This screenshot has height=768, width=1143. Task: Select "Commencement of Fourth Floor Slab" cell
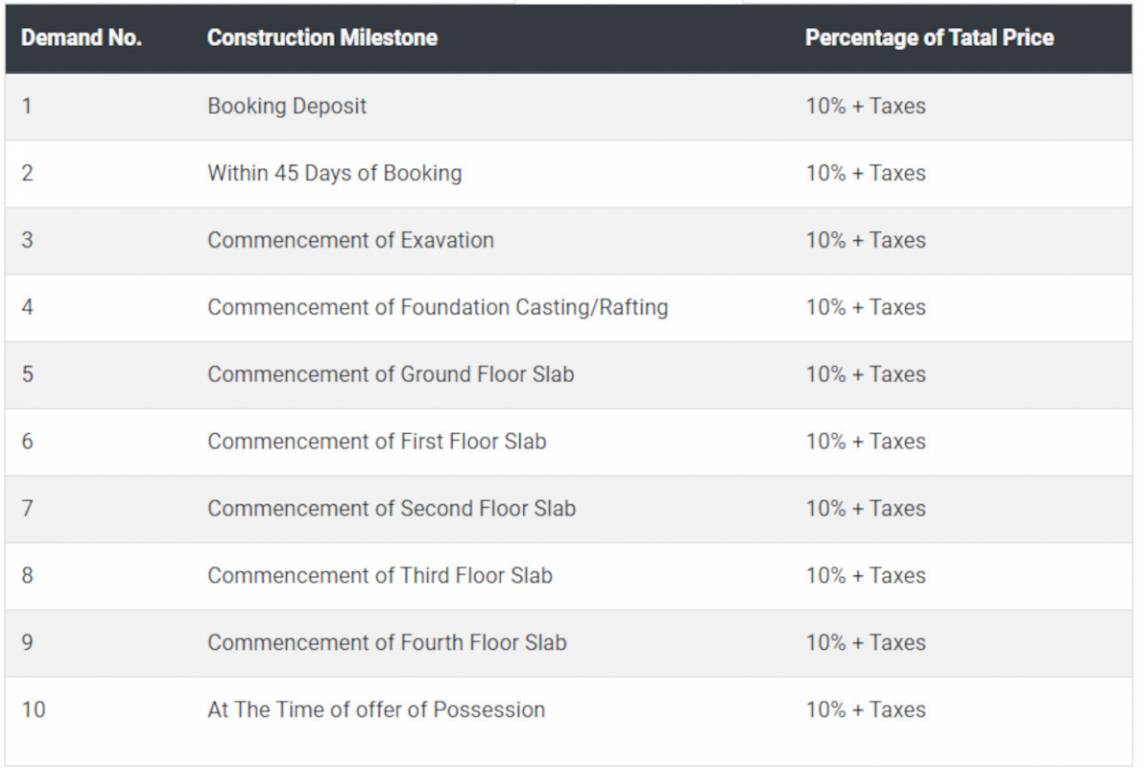pyautogui.click(x=386, y=642)
